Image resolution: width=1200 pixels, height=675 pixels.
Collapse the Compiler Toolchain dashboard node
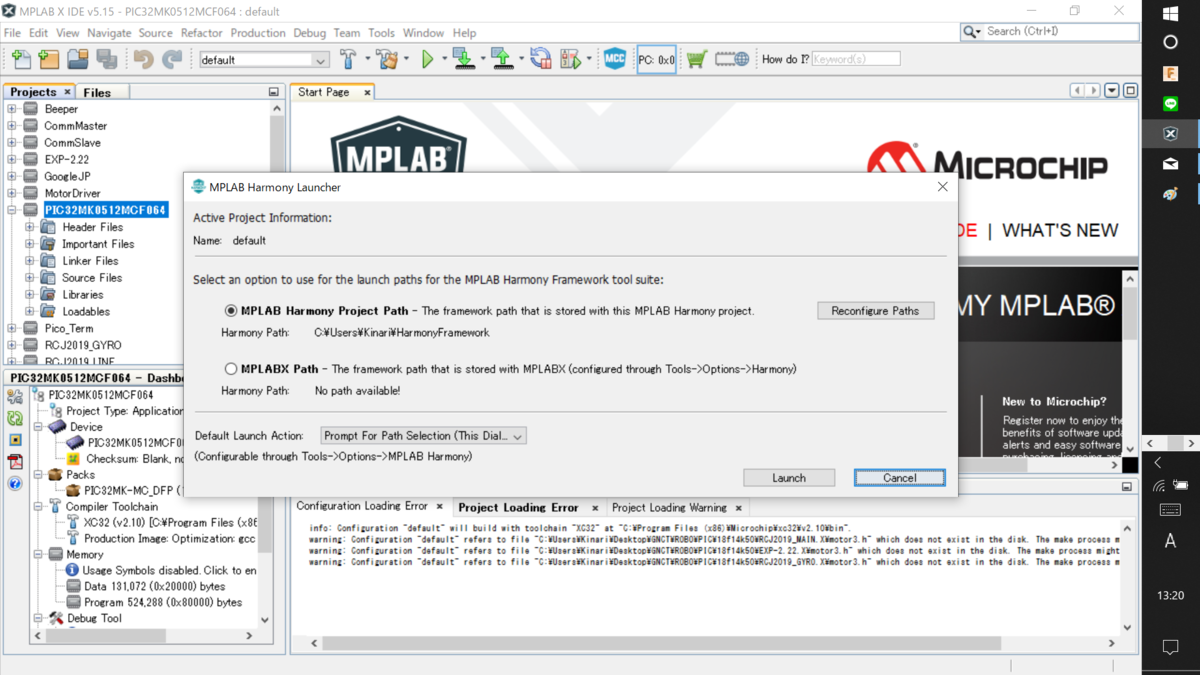coord(39,507)
